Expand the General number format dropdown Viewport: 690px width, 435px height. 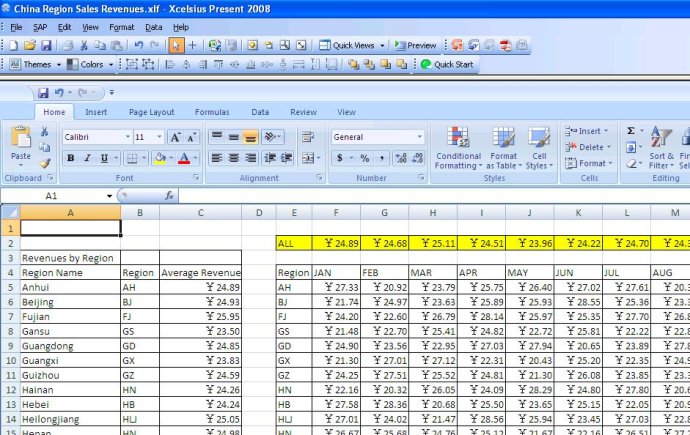(419, 137)
